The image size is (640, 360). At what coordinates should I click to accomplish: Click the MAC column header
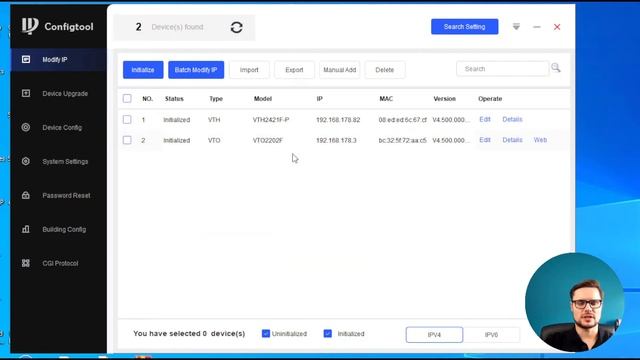(386, 99)
